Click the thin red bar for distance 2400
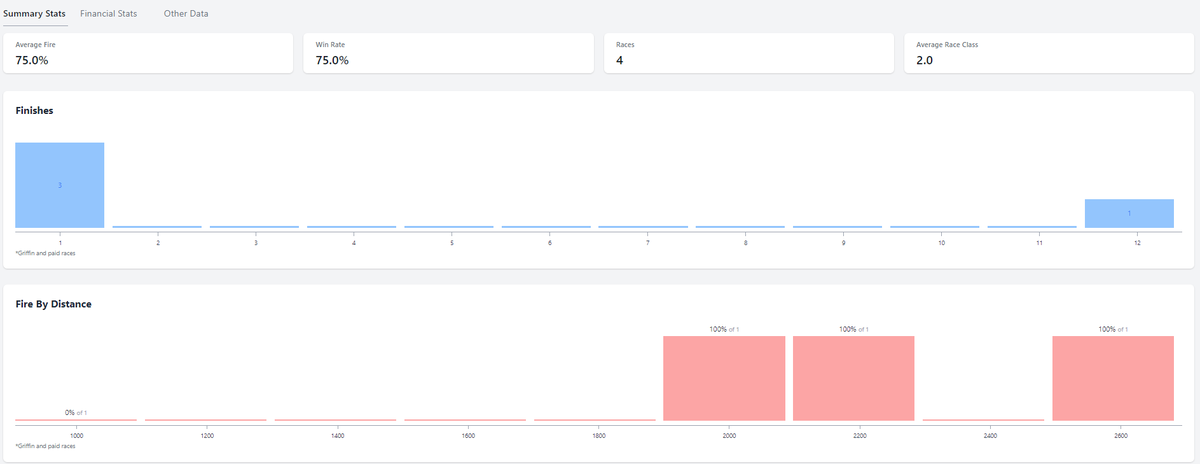This screenshot has width=1200, height=464. [x=983, y=419]
